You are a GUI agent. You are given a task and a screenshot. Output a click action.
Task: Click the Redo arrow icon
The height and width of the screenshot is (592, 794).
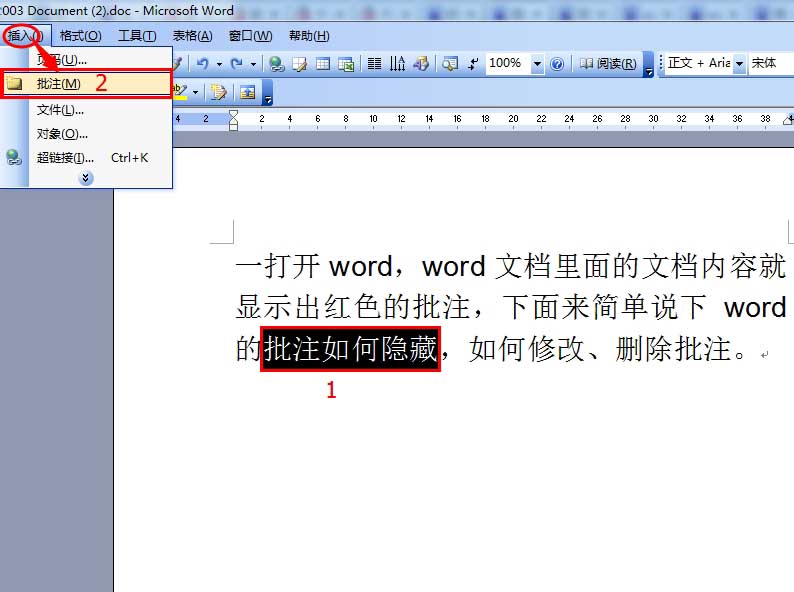click(236, 64)
